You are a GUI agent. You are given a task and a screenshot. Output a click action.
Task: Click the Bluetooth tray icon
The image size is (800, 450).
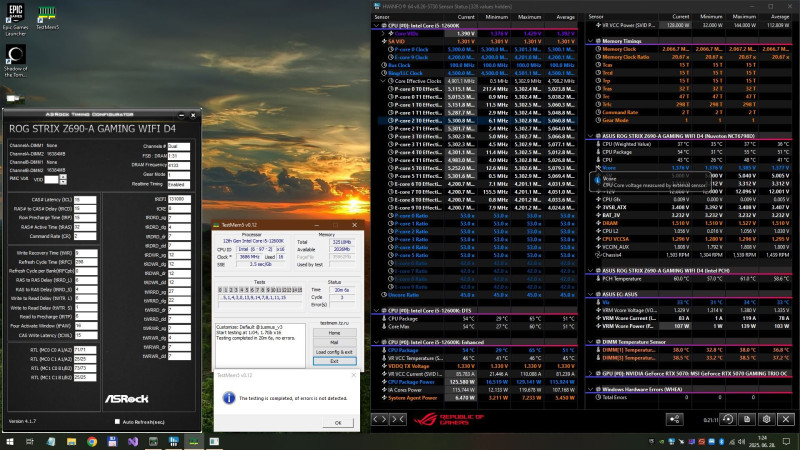(721, 441)
